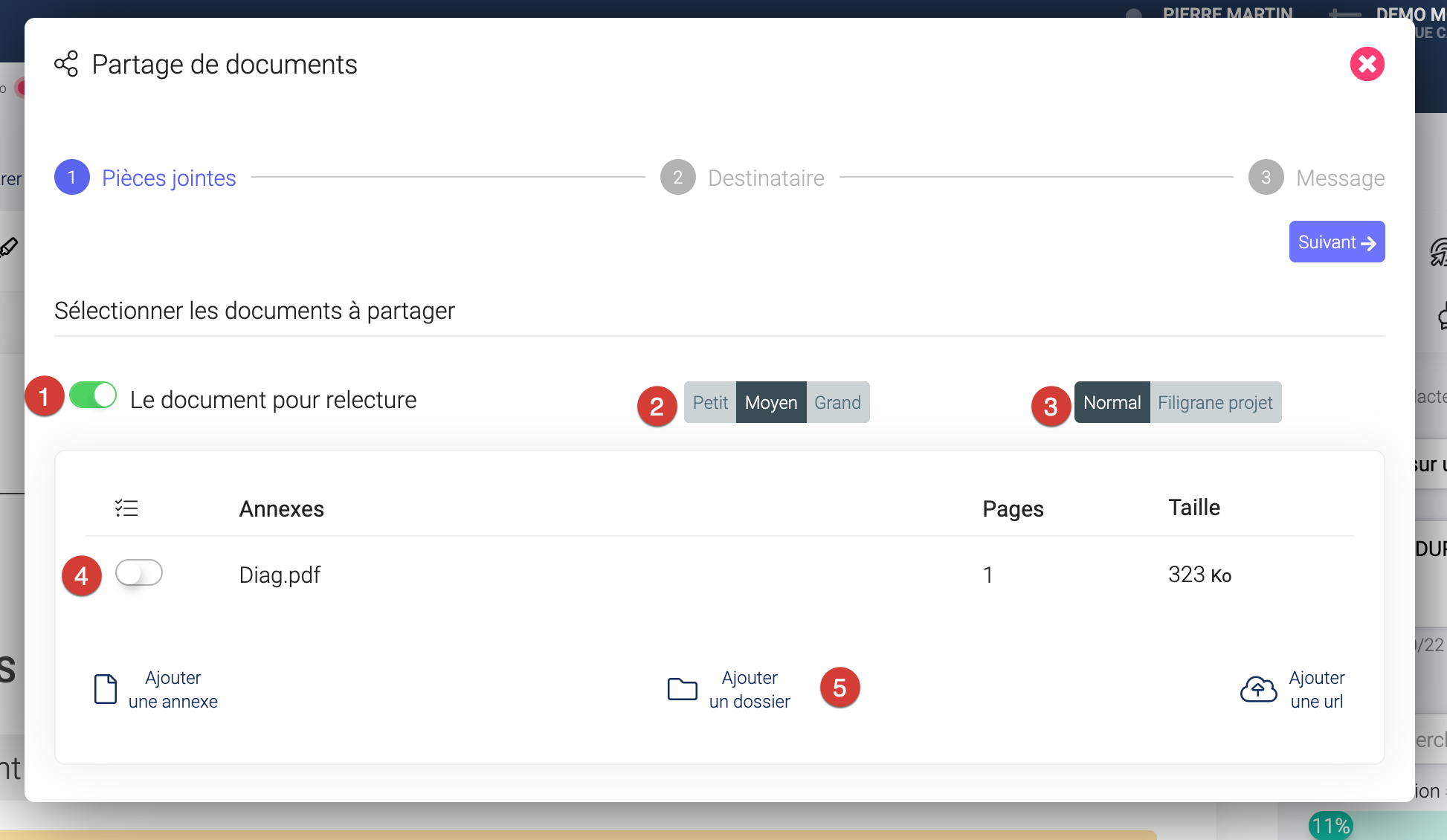Click the folder icon for Ajouter un dossier

tap(682, 689)
